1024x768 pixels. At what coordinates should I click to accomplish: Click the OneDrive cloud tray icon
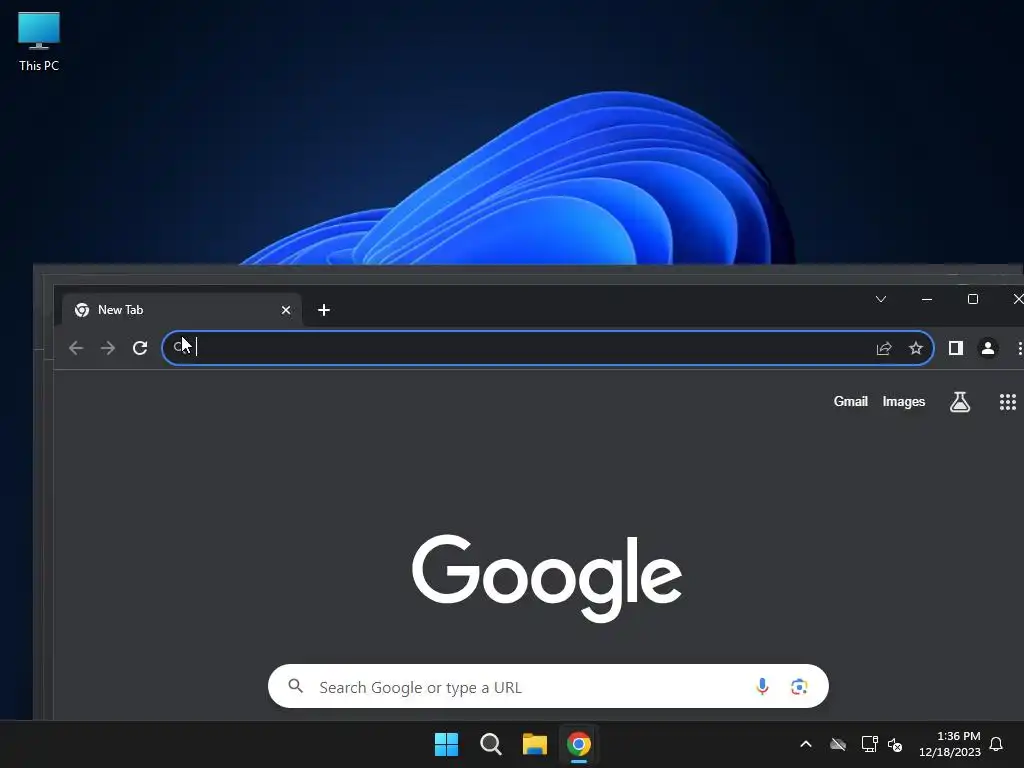838,744
